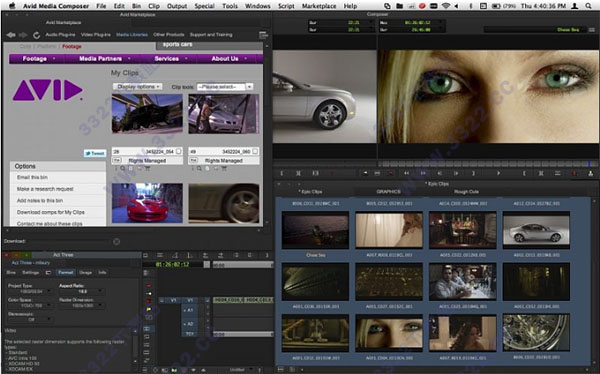
Task: Open the Color Space dropdown
Action: point(30,305)
